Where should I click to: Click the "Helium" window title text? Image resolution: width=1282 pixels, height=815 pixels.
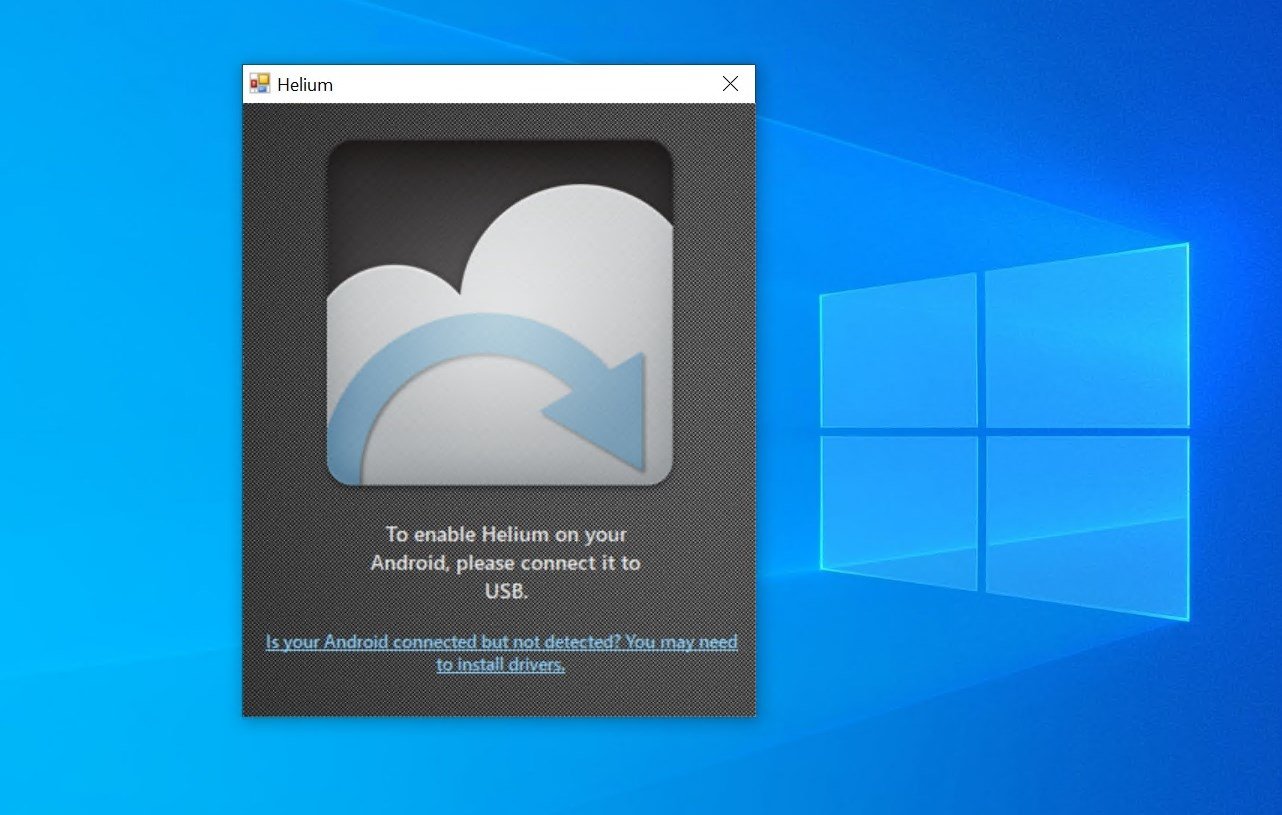tap(305, 85)
